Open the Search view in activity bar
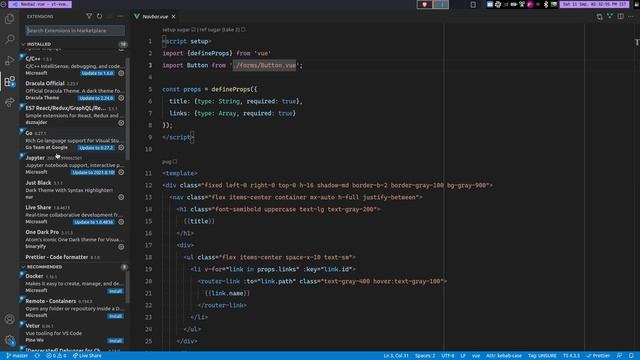 pyautogui.click(x=9, y=39)
